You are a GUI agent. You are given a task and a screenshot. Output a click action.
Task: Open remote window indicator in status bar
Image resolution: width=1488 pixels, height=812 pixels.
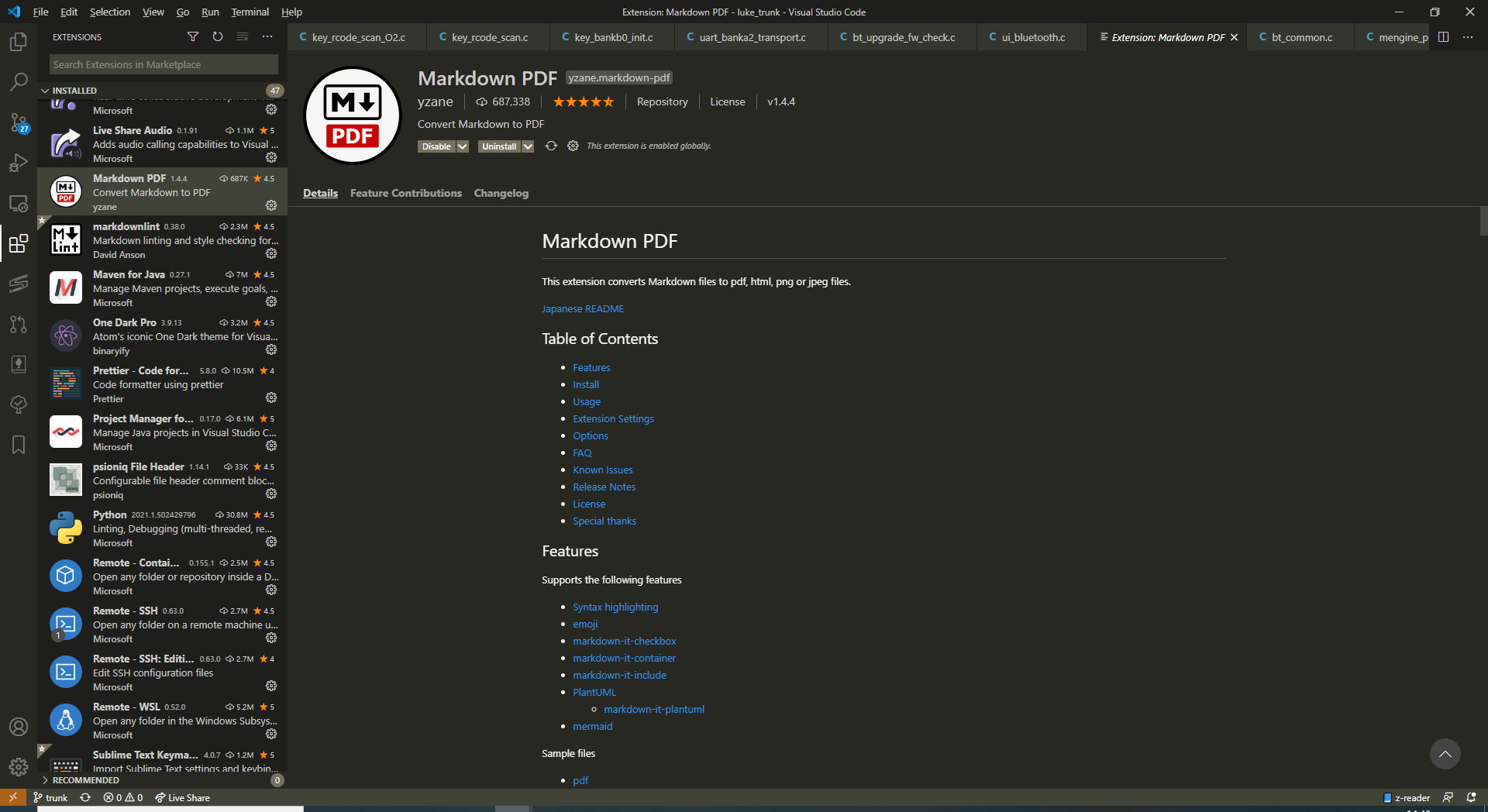point(13,797)
